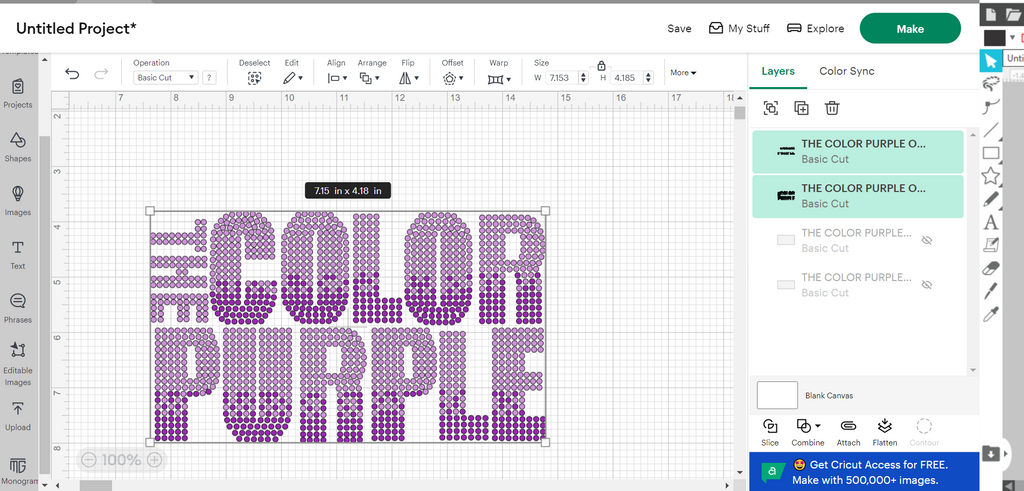
Task: Open the Monogram tool
Action: tap(18, 471)
